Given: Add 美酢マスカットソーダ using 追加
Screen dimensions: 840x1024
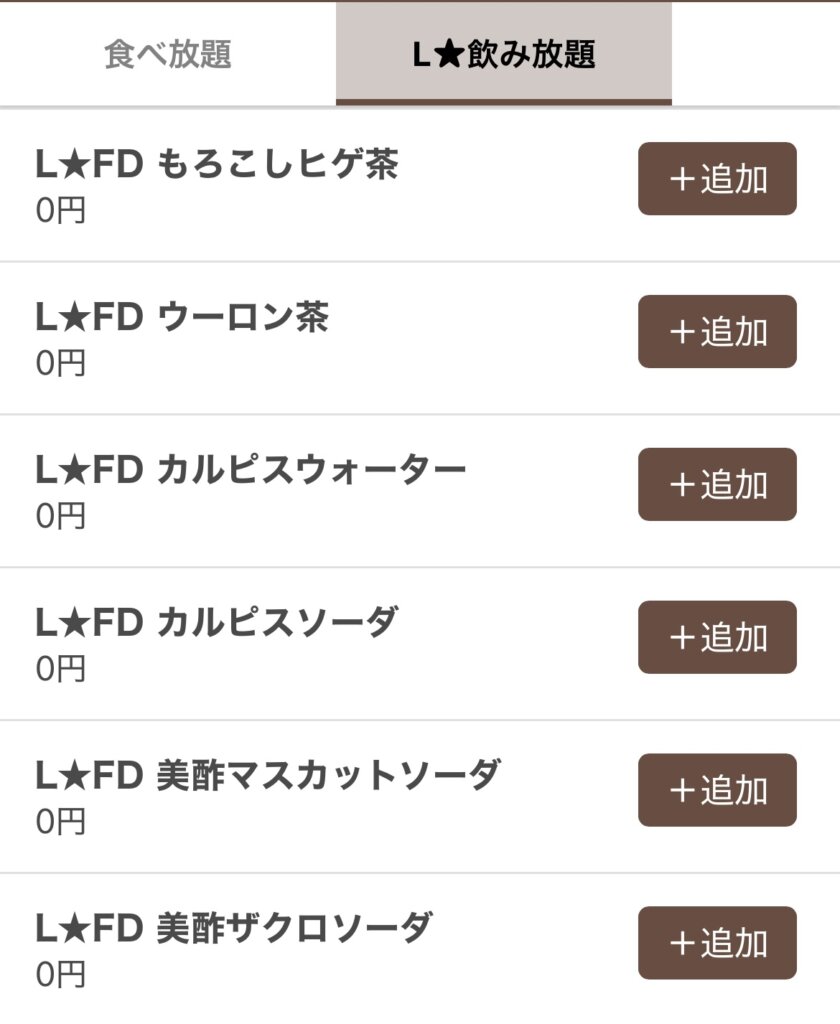Looking at the screenshot, I should 717,790.
